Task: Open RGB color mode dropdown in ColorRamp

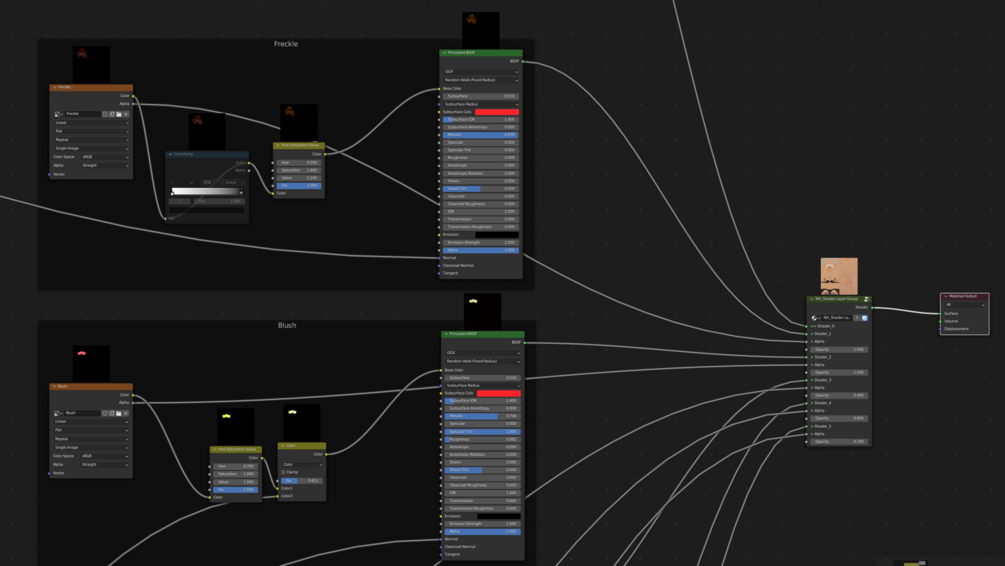Action: coord(212,183)
